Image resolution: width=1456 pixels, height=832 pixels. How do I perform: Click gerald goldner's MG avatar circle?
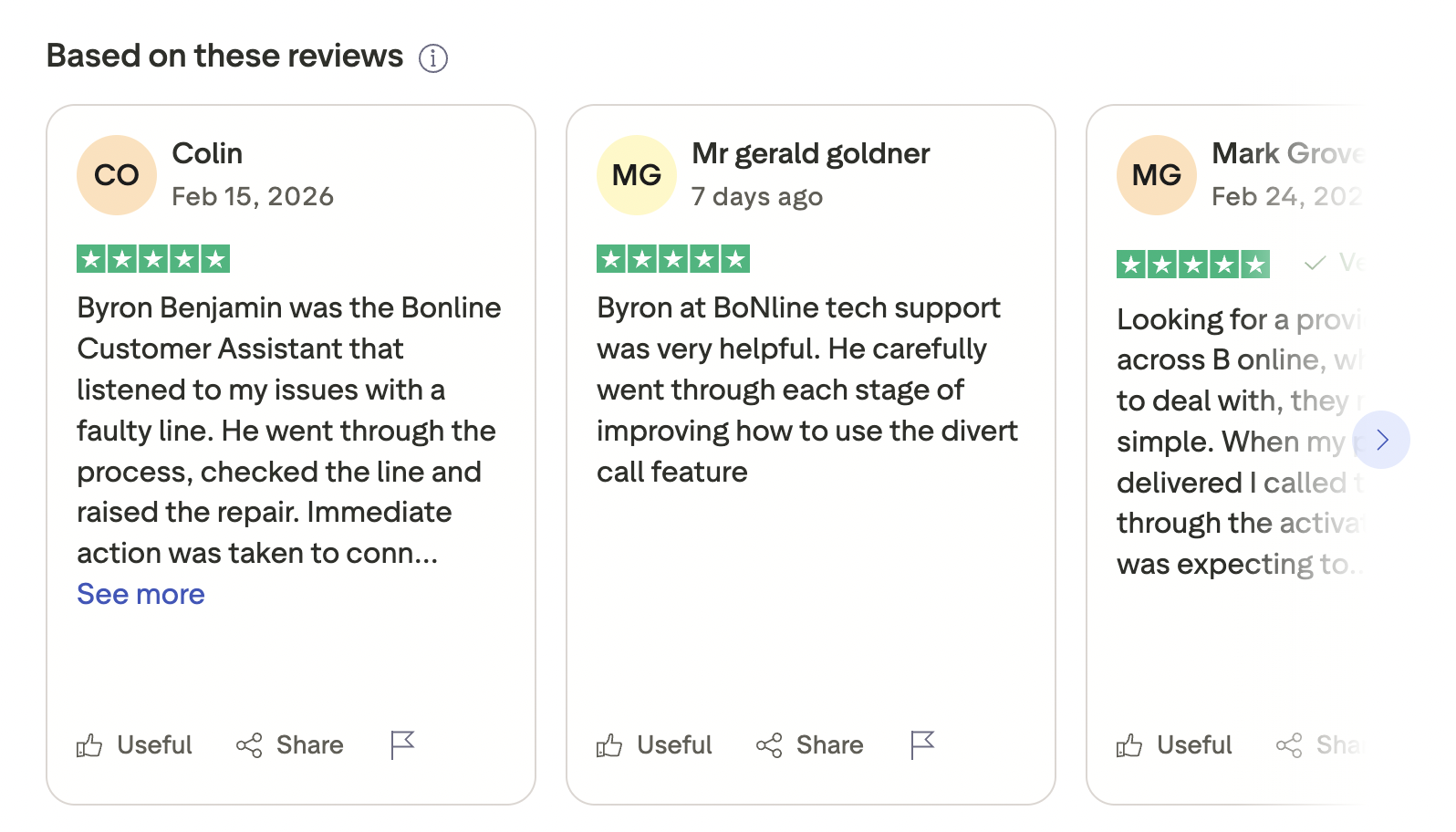point(636,174)
